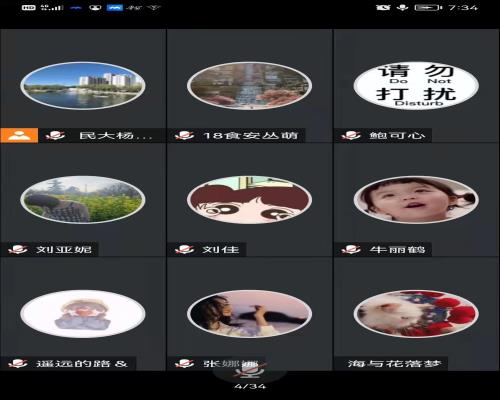Click muted mic icon beside 民大杨
Viewport: 500px width, 400px height.
[55, 135]
